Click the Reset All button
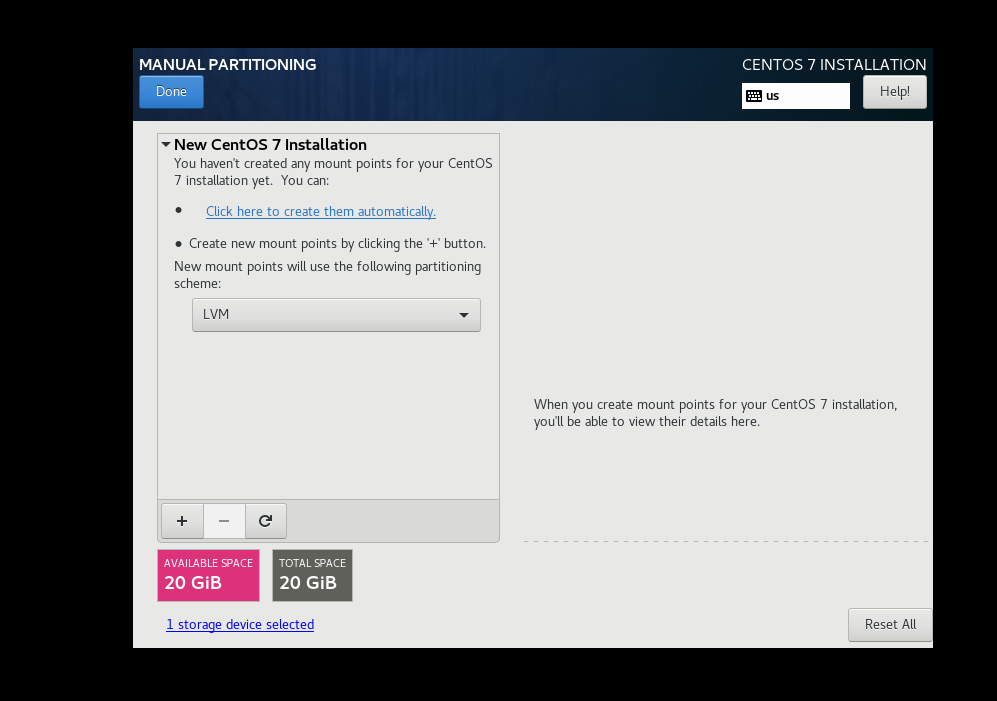997x701 pixels. click(x=890, y=625)
